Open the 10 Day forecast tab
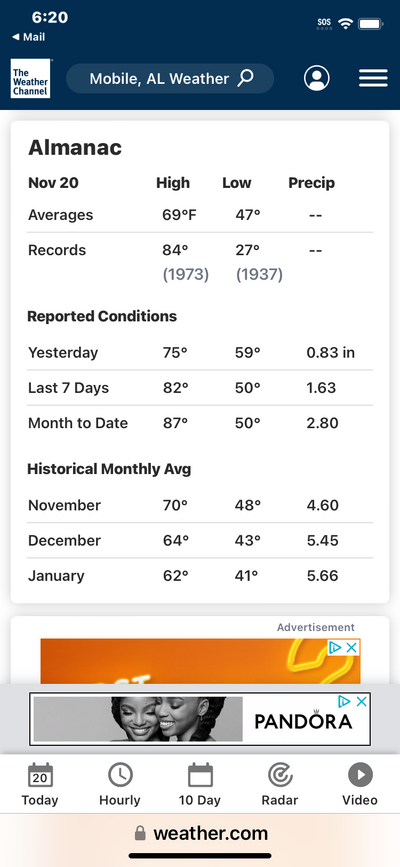The height and width of the screenshot is (867, 400). coord(200,784)
